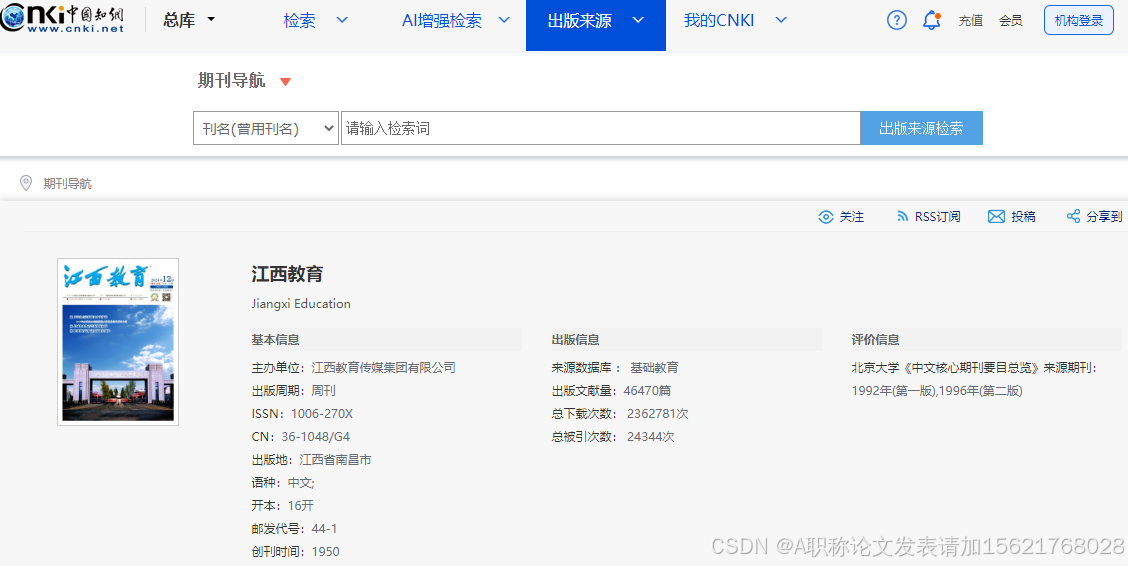This screenshot has height=566, width=1128.
Task: Expand the 总库 dropdown arrow
Action: [211, 19]
